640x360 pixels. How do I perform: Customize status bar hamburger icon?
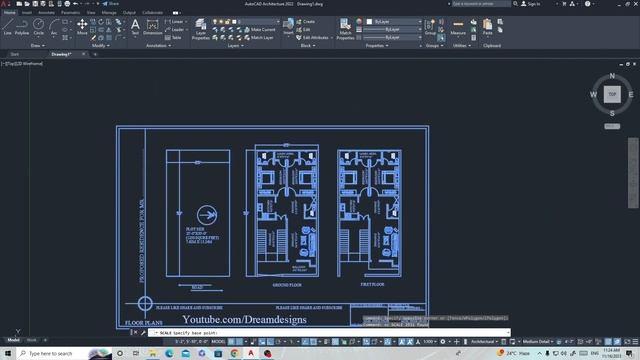[x=635, y=342]
